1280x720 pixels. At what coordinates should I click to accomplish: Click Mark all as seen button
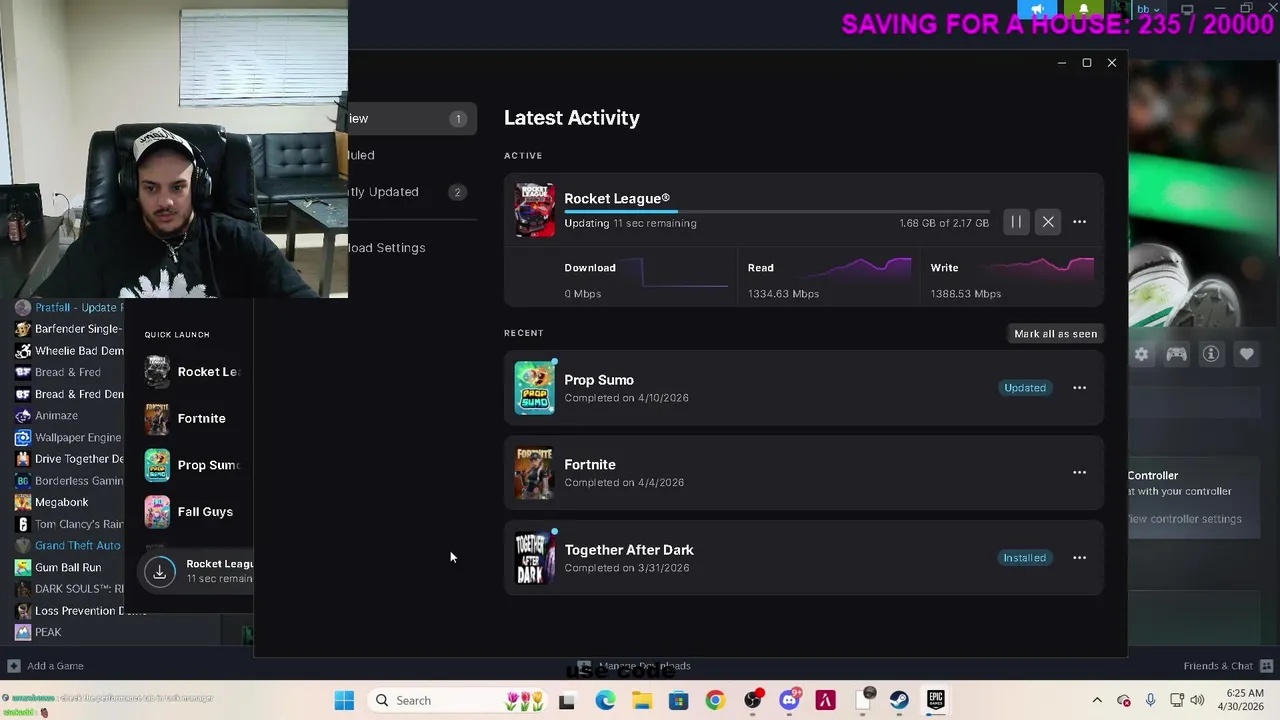coord(1055,334)
